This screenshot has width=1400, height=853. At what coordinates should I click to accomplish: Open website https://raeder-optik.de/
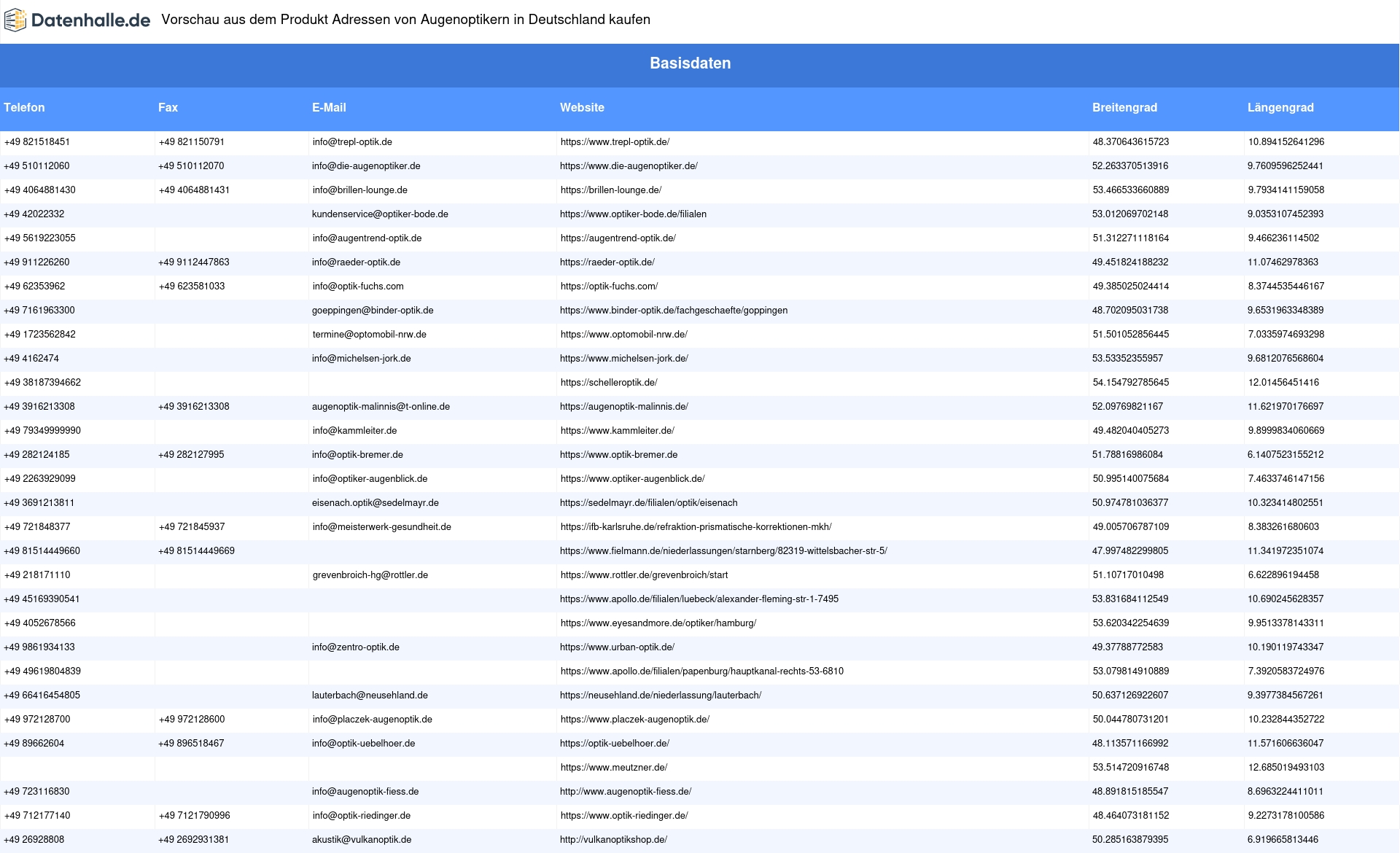click(607, 262)
